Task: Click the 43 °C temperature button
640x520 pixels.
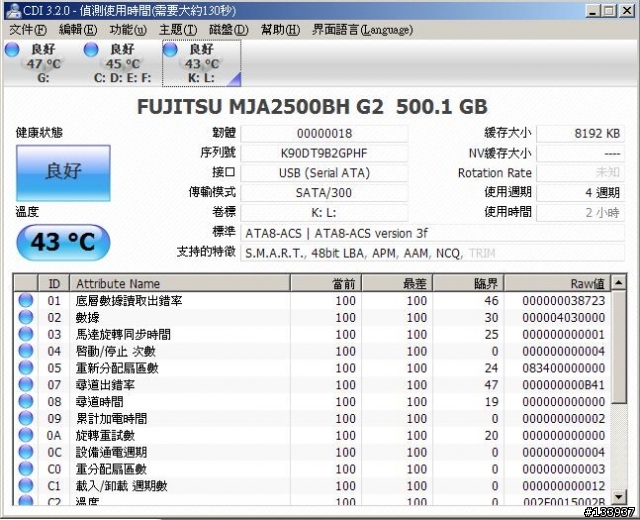Action: pos(63,242)
